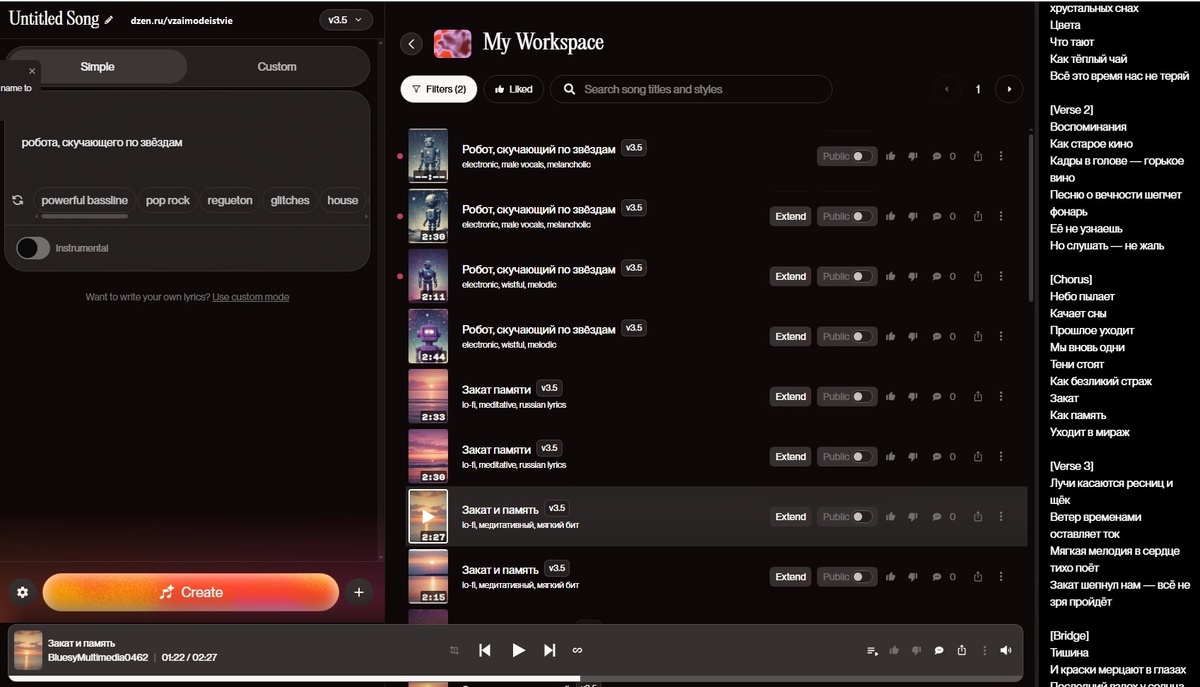Skip to next track in player bar

549,650
